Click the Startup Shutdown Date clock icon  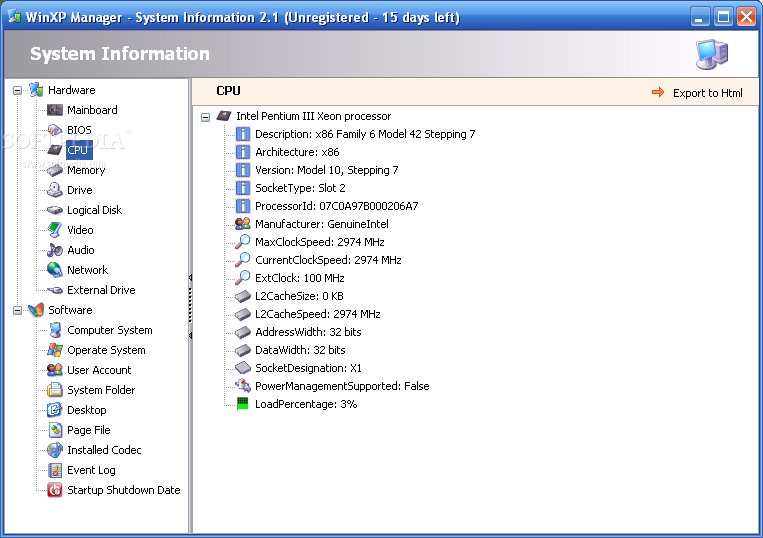[x=54, y=490]
